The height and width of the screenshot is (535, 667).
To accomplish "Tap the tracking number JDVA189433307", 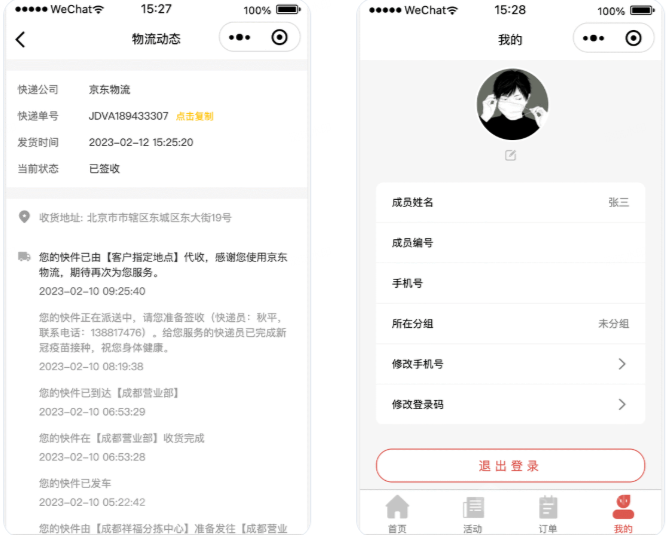I will (x=128, y=116).
